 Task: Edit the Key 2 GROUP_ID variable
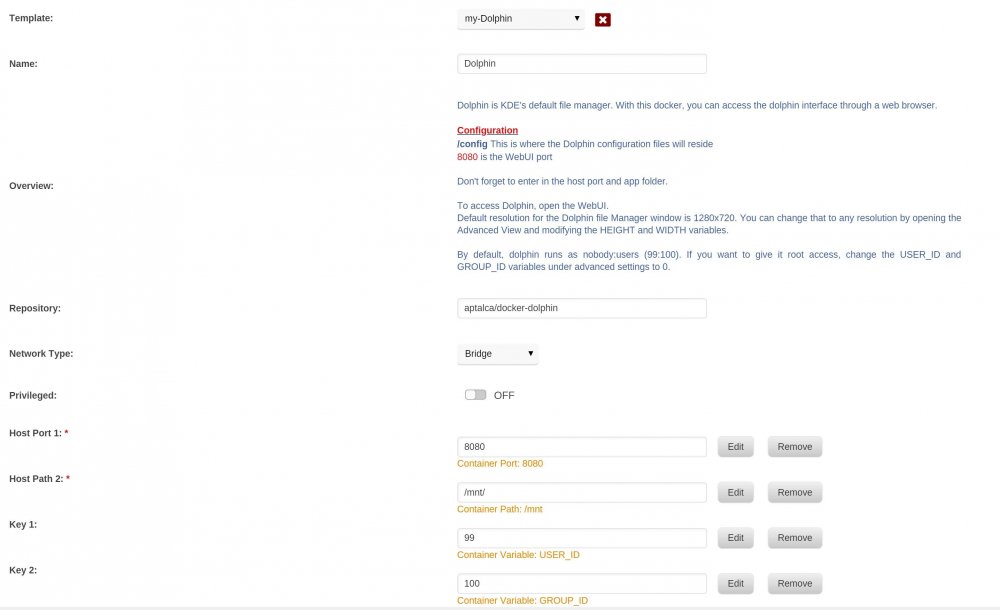coord(735,584)
